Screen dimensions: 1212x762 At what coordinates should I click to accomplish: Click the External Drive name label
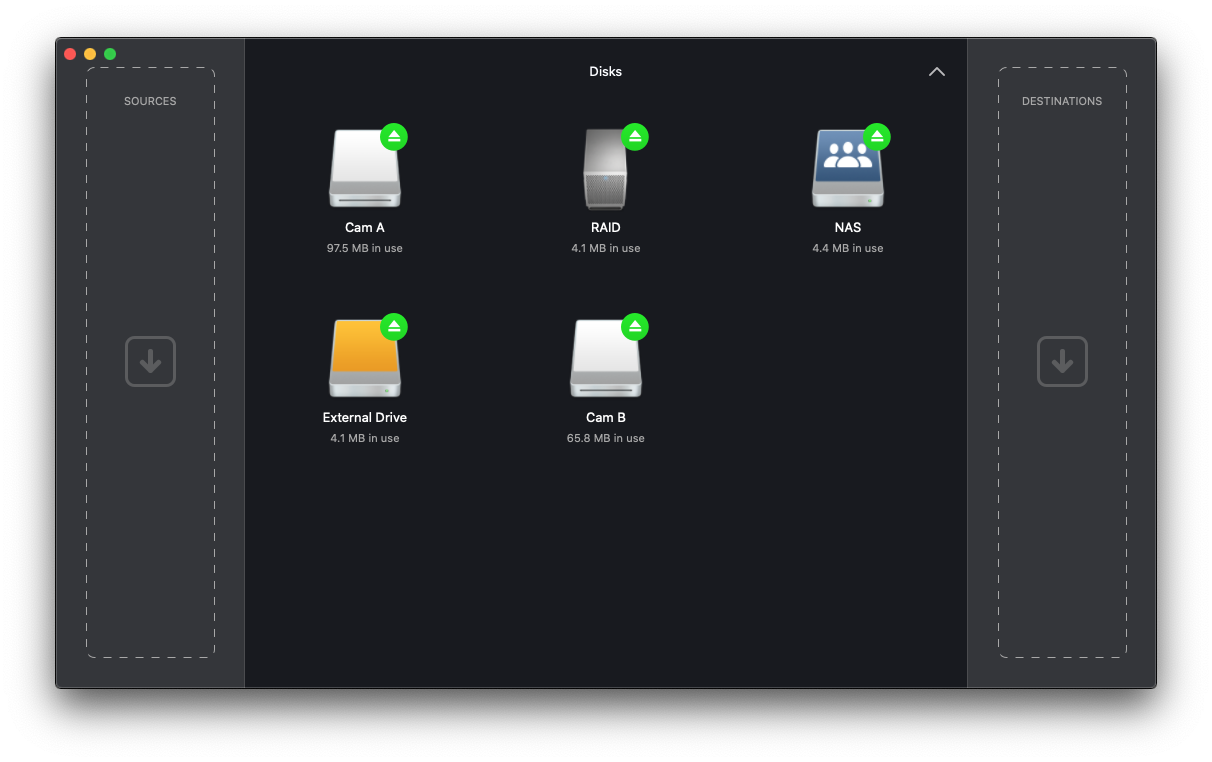[365, 418]
